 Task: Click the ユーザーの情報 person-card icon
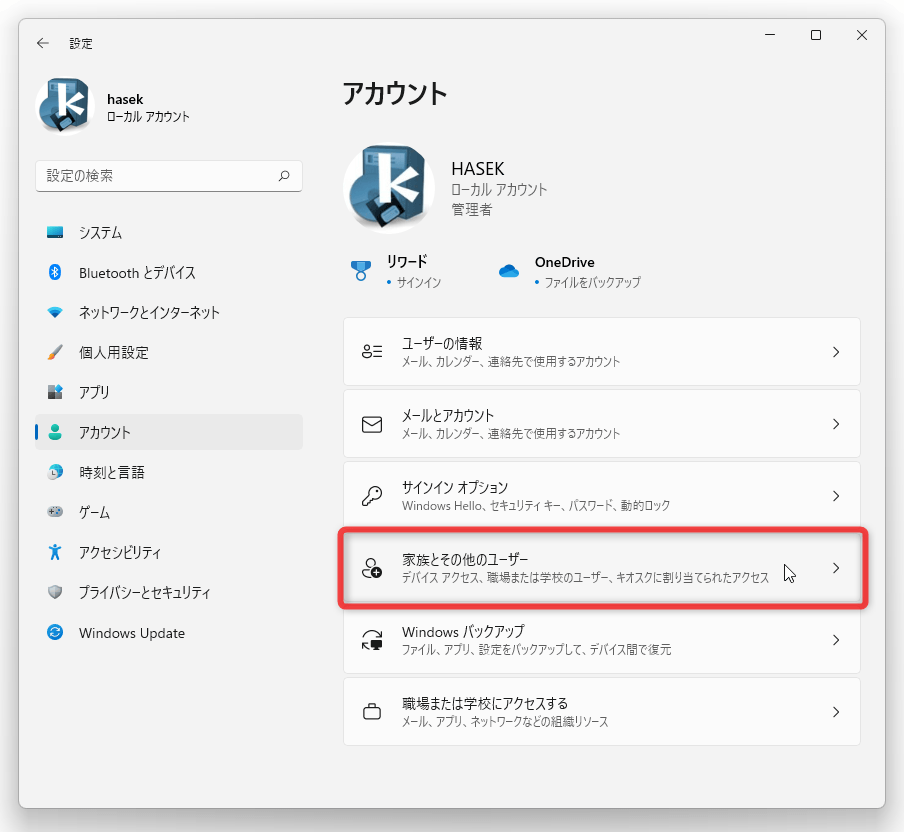(372, 351)
